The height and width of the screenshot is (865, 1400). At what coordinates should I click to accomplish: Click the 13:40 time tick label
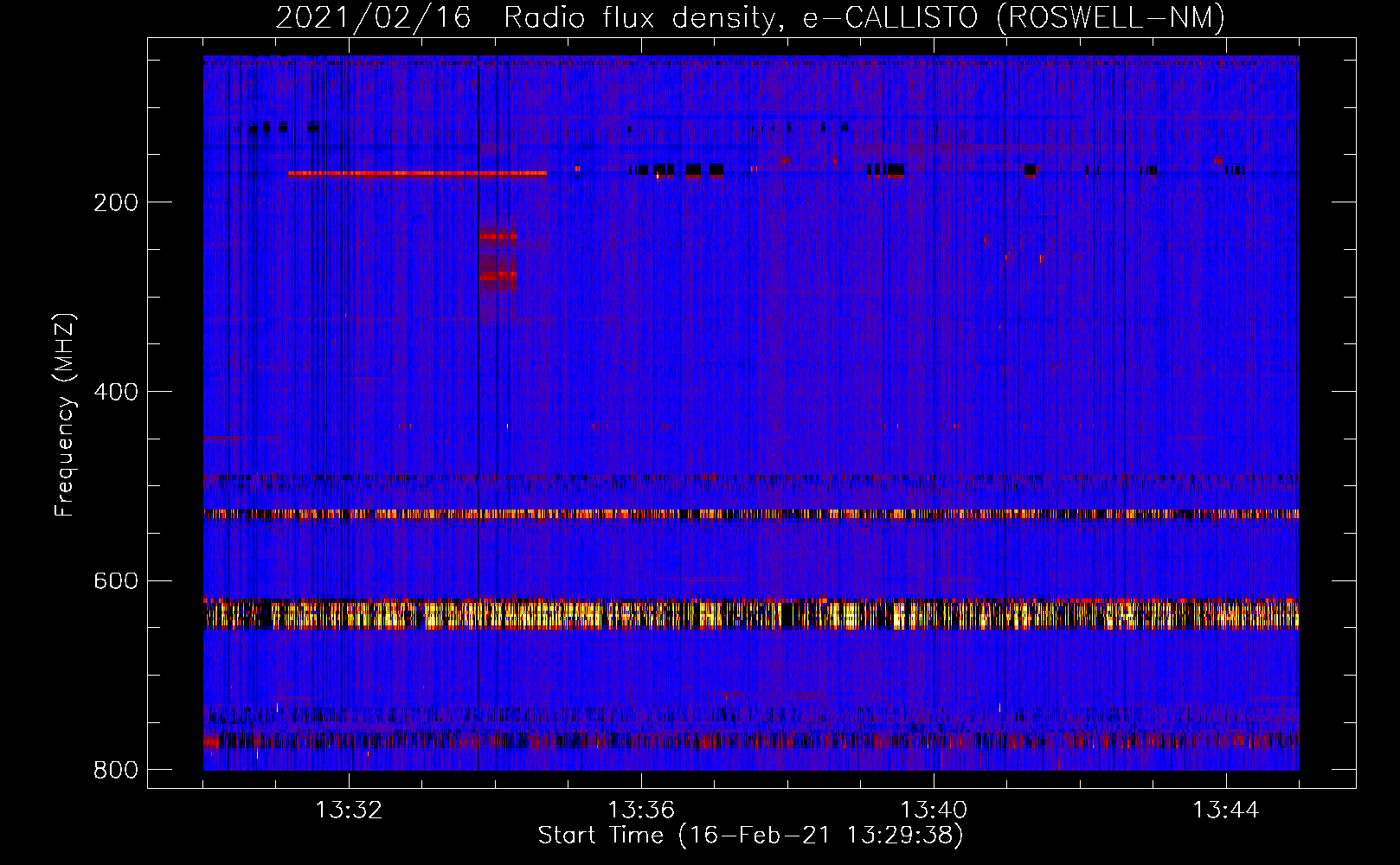point(934,811)
